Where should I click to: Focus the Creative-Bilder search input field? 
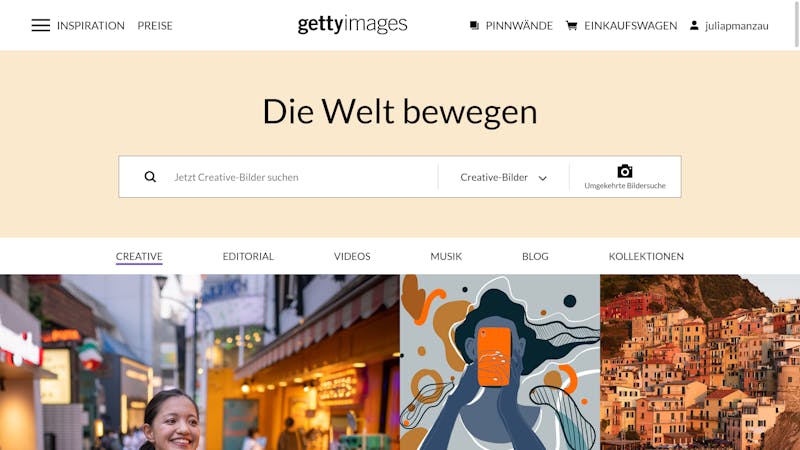[x=301, y=177]
